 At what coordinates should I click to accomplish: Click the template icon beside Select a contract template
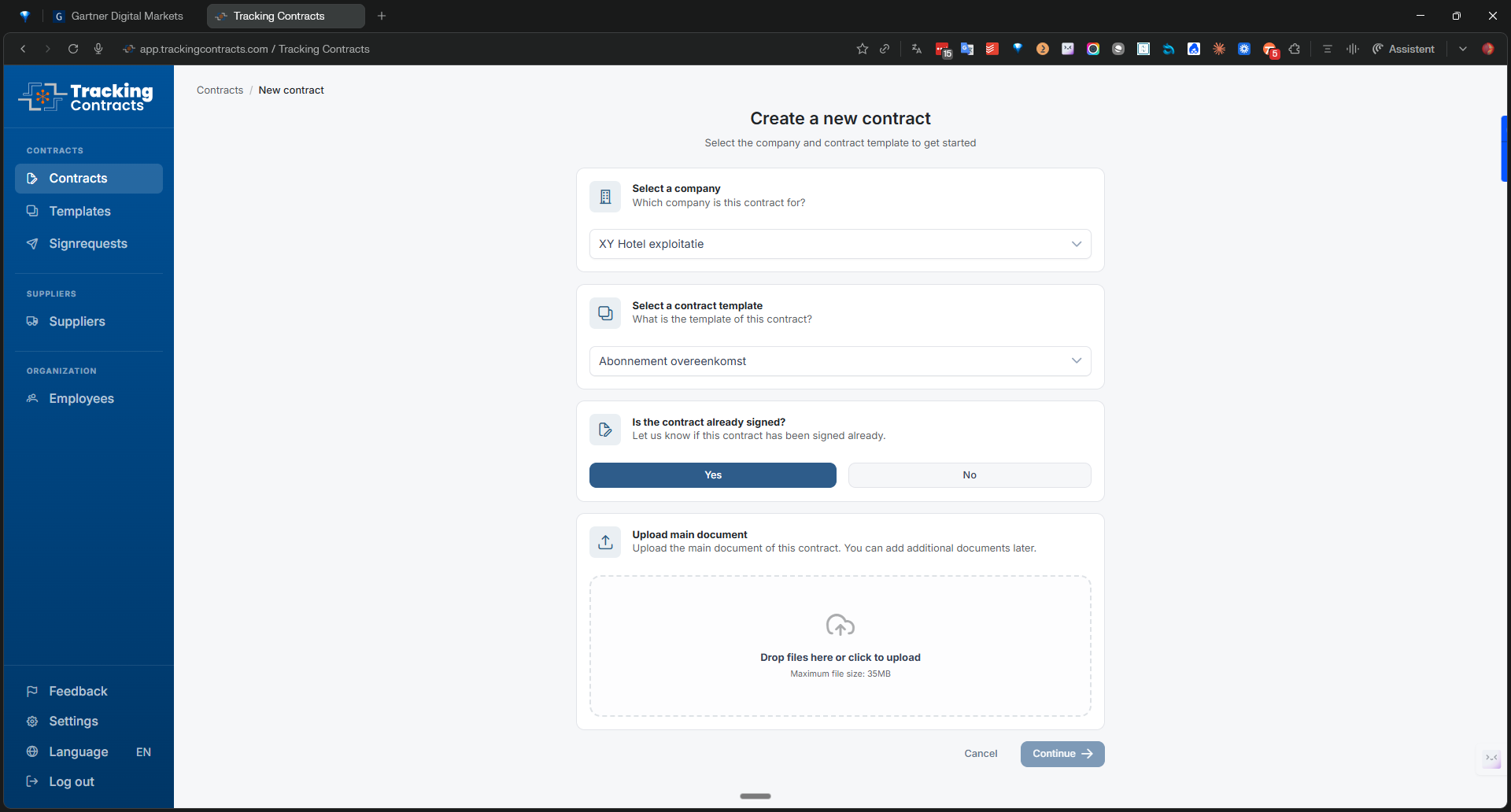[x=605, y=313]
